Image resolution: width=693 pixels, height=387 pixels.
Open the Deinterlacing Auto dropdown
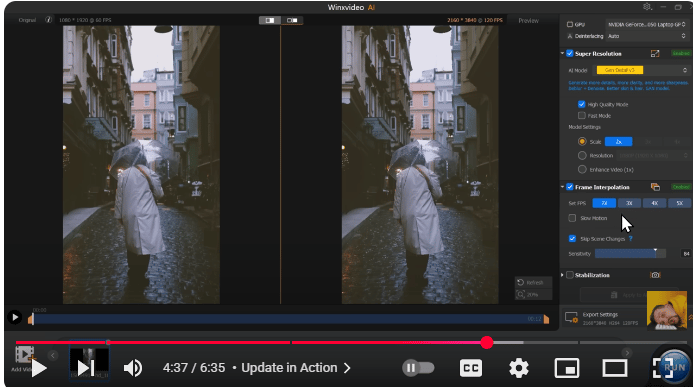[x=646, y=36]
